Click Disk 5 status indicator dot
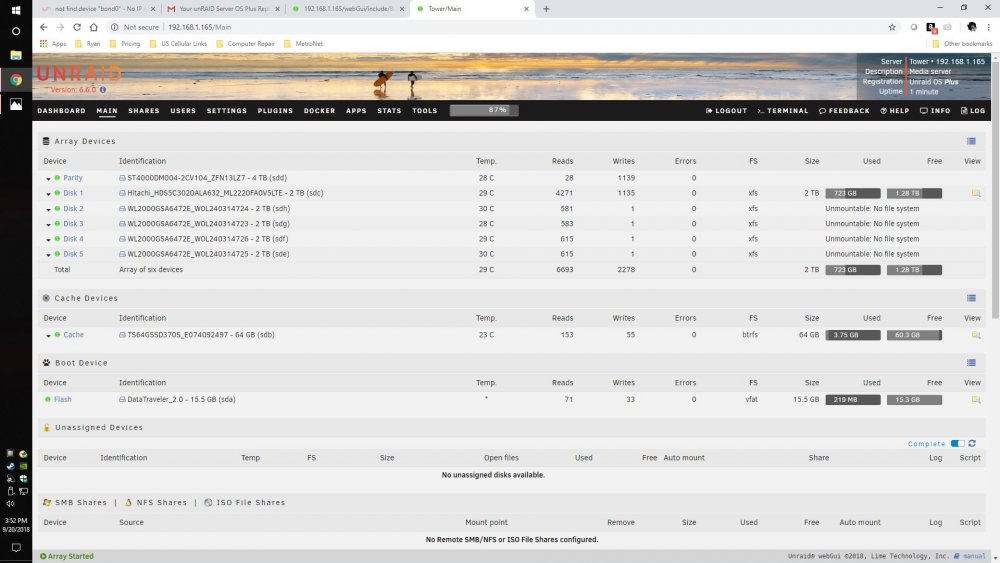Viewport: 1000px width, 563px height. pos(57,254)
